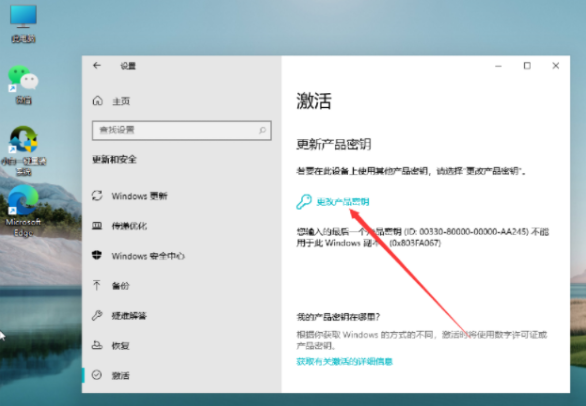This screenshot has height=406, width=586.
Task: Minimize the Settings window
Action: point(498,66)
